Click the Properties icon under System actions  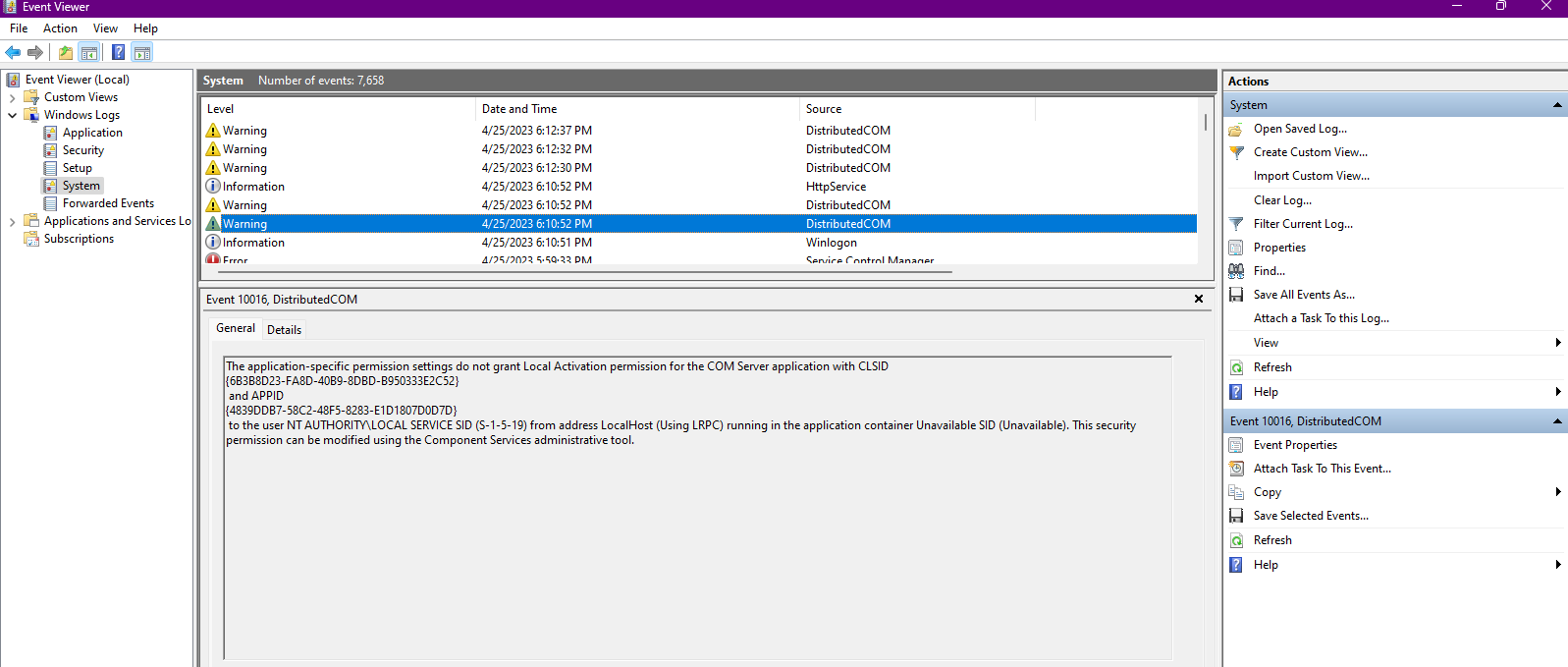[x=1236, y=248]
